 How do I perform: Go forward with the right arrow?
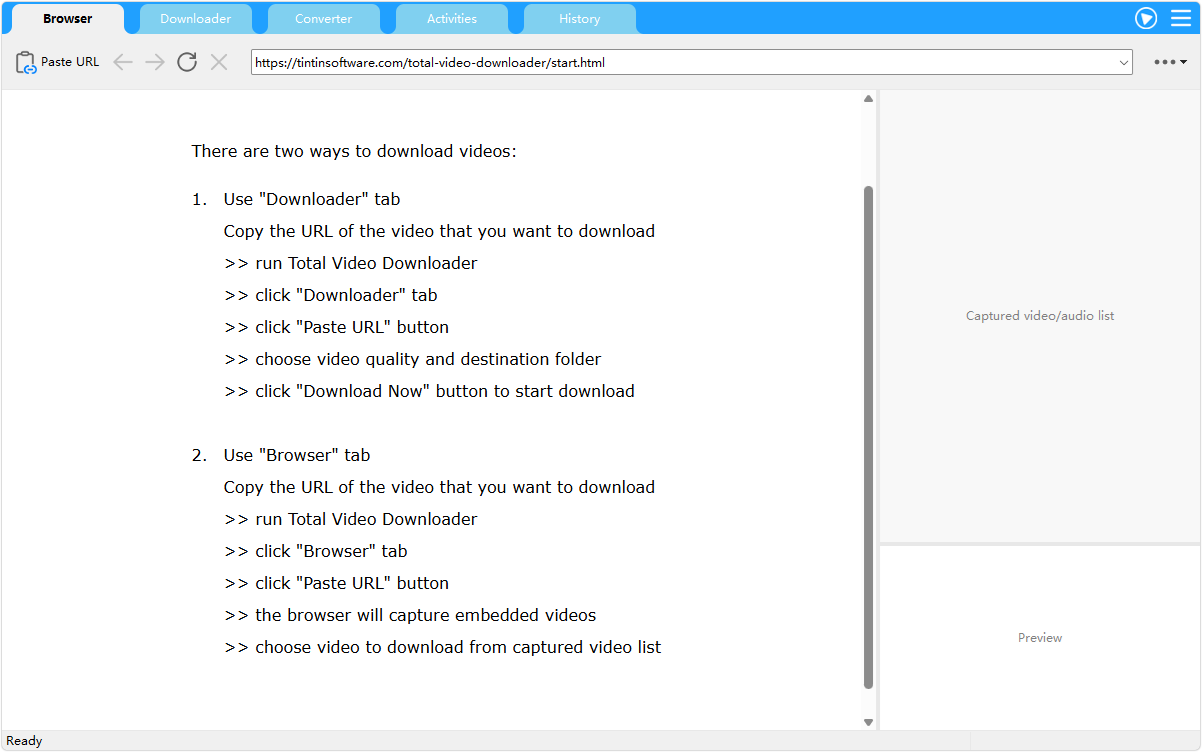(x=155, y=62)
